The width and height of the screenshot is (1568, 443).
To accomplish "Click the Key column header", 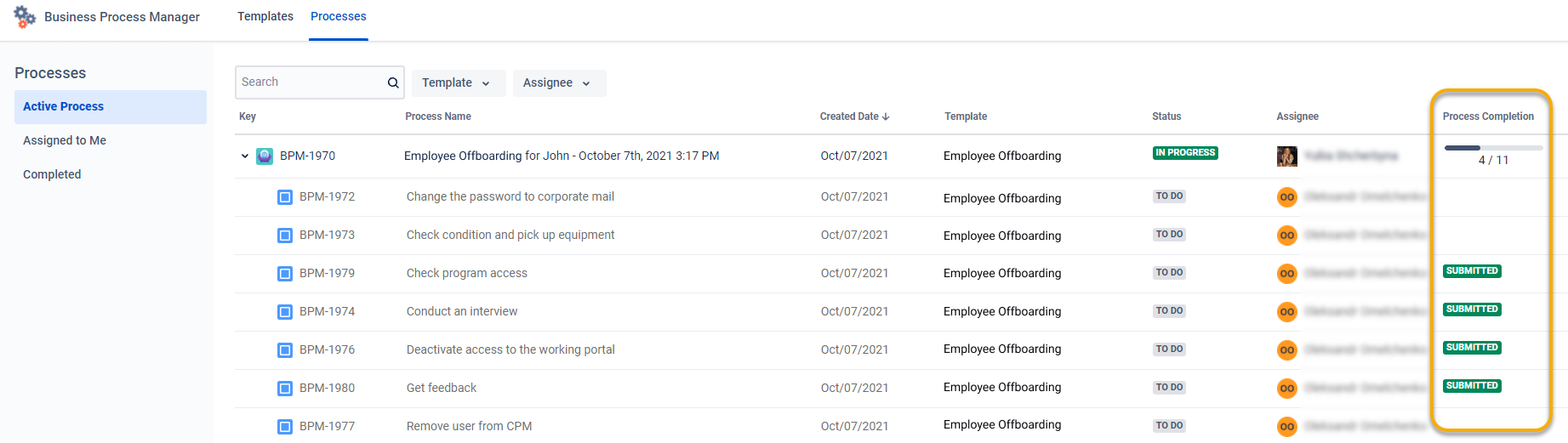I will 248,116.
